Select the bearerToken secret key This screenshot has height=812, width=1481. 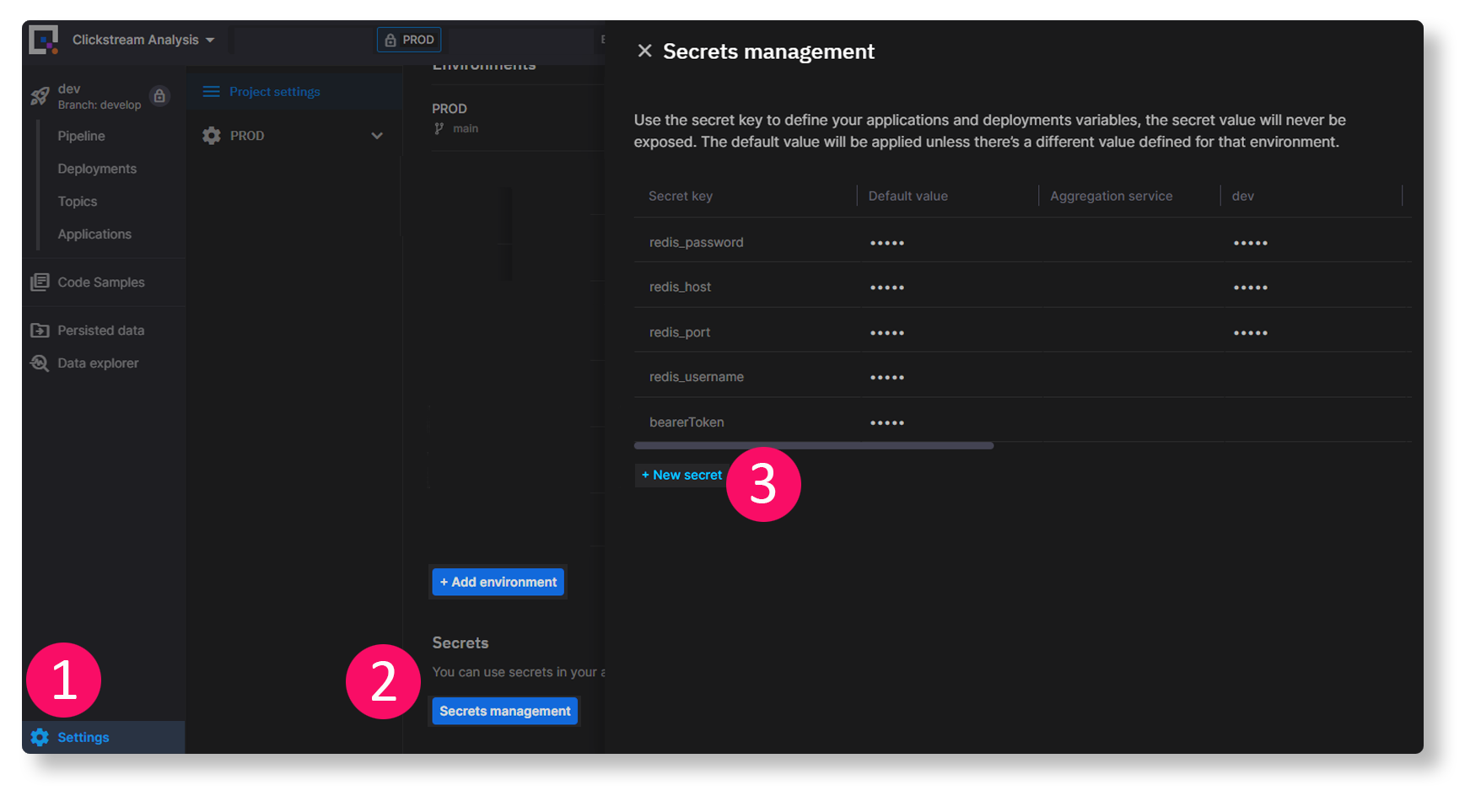[687, 422]
